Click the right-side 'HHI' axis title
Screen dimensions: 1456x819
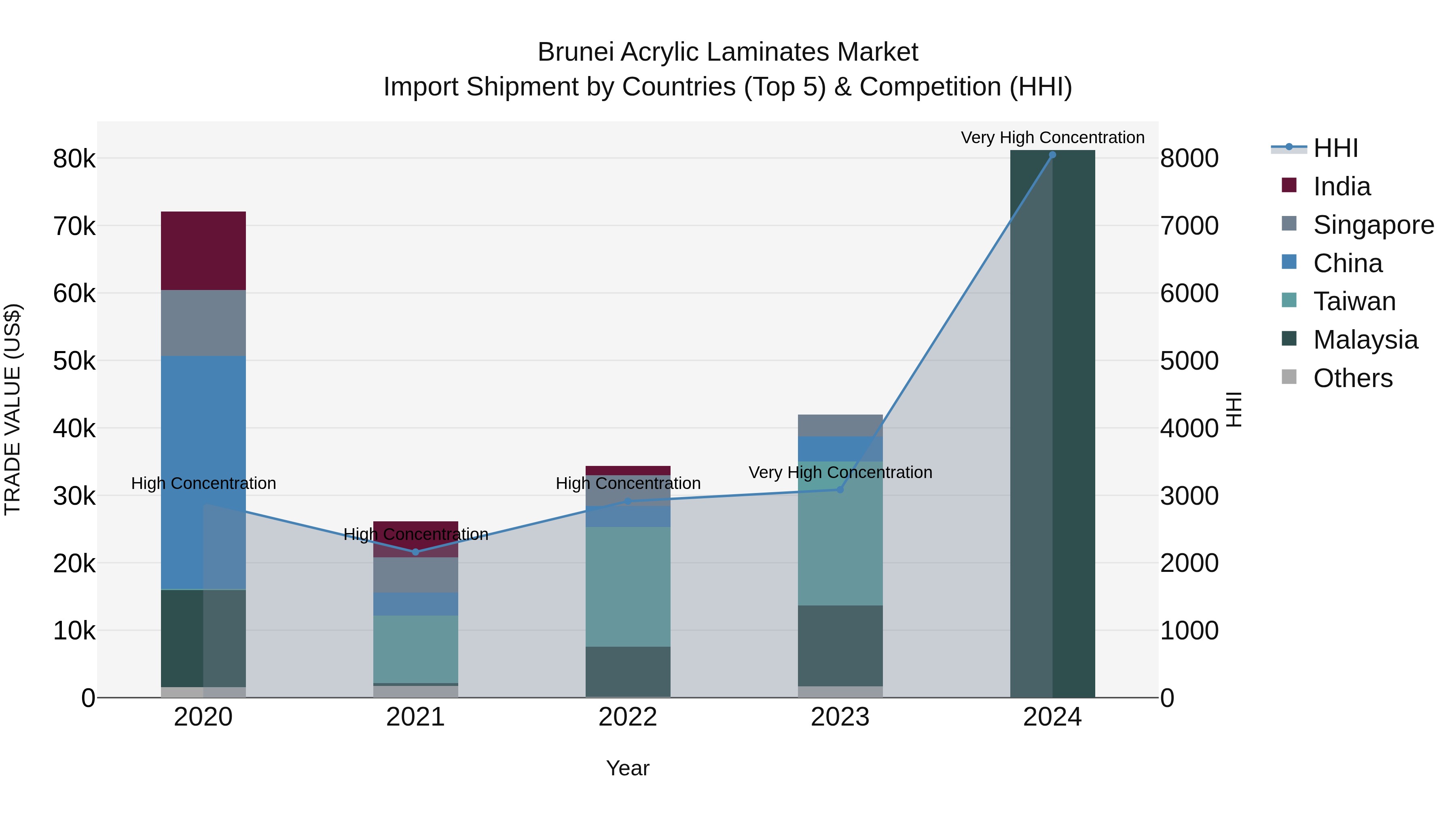pyautogui.click(x=1234, y=409)
